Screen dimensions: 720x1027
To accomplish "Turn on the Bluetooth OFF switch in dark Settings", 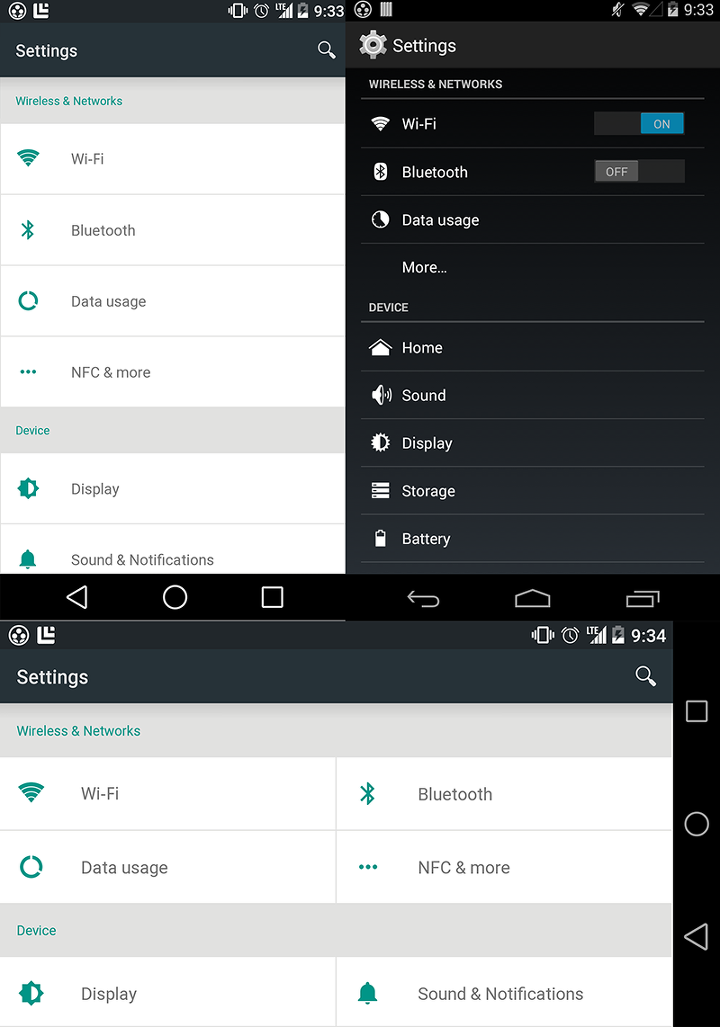I will [x=639, y=172].
